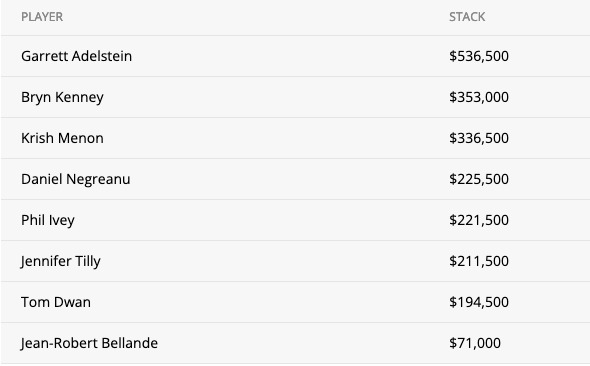The width and height of the screenshot is (590, 366).
Task: Select the Phil Ivey player name
Action: 48,220
